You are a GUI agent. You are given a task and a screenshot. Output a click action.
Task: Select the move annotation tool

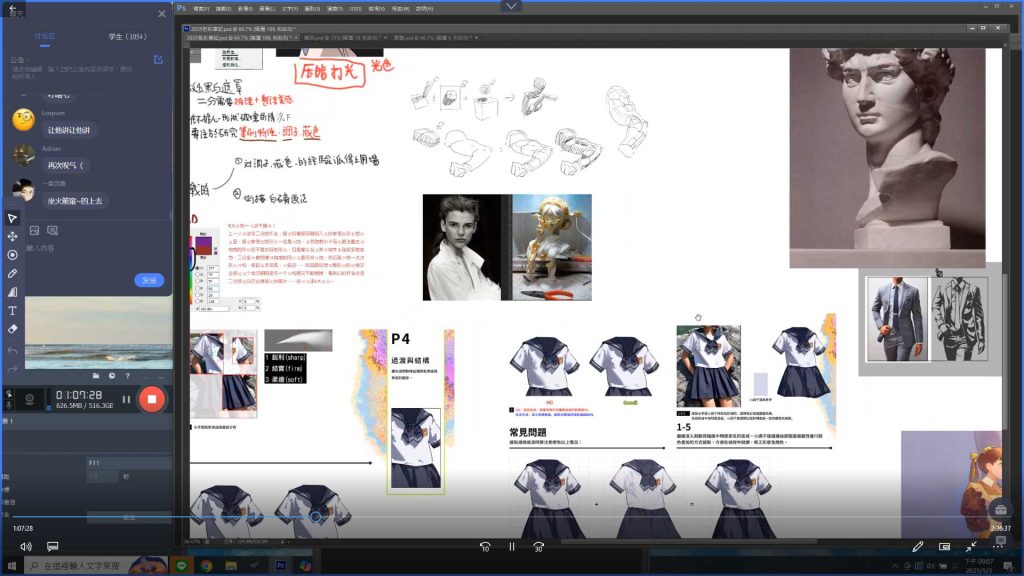coord(12,237)
